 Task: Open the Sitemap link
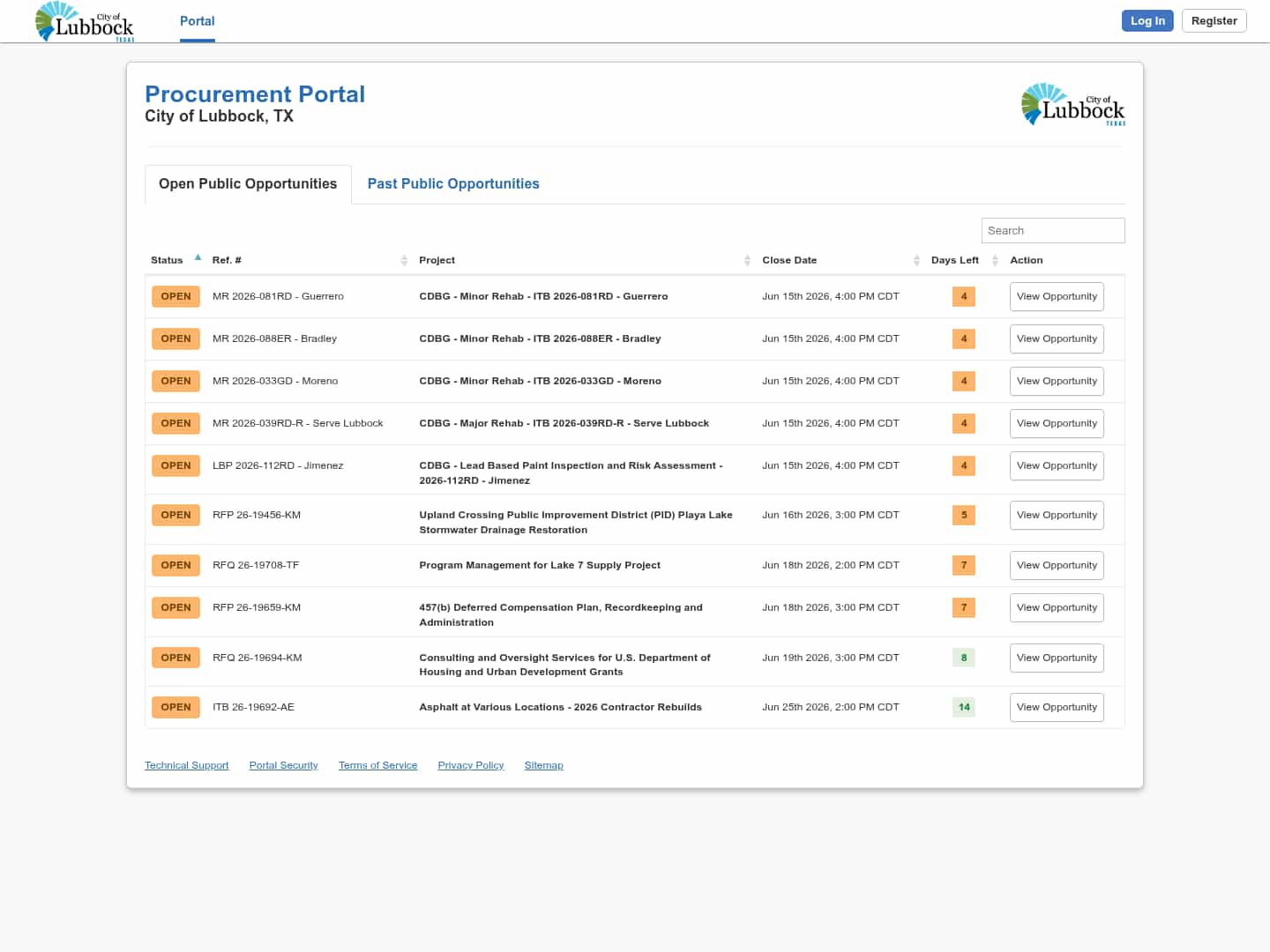[543, 765]
